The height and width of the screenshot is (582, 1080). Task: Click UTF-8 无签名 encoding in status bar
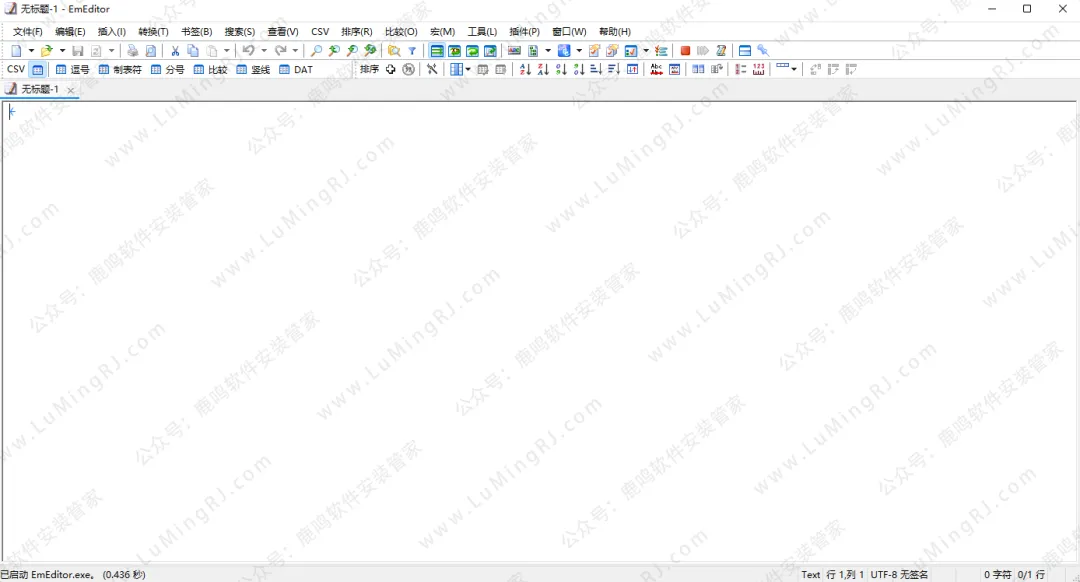click(x=899, y=575)
